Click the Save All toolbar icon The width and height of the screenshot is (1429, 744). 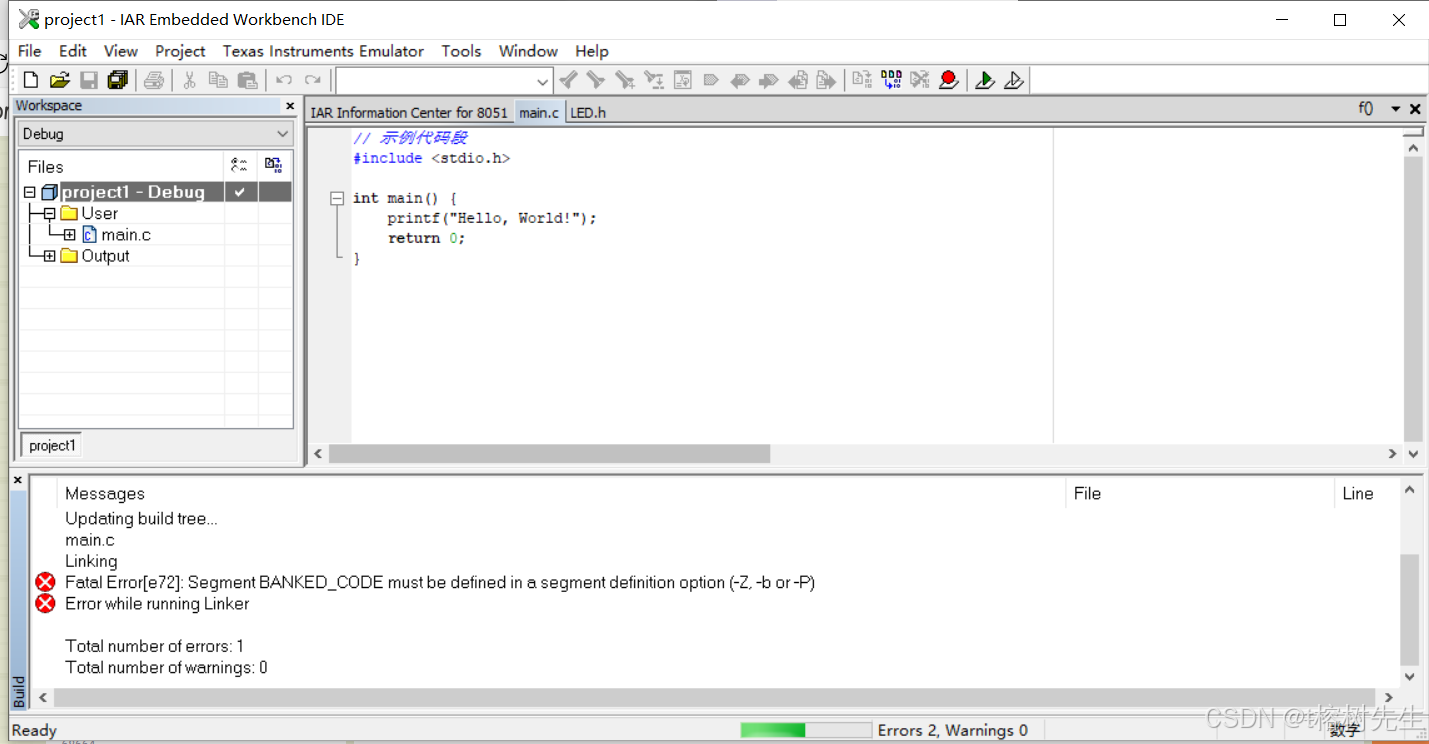[117, 80]
